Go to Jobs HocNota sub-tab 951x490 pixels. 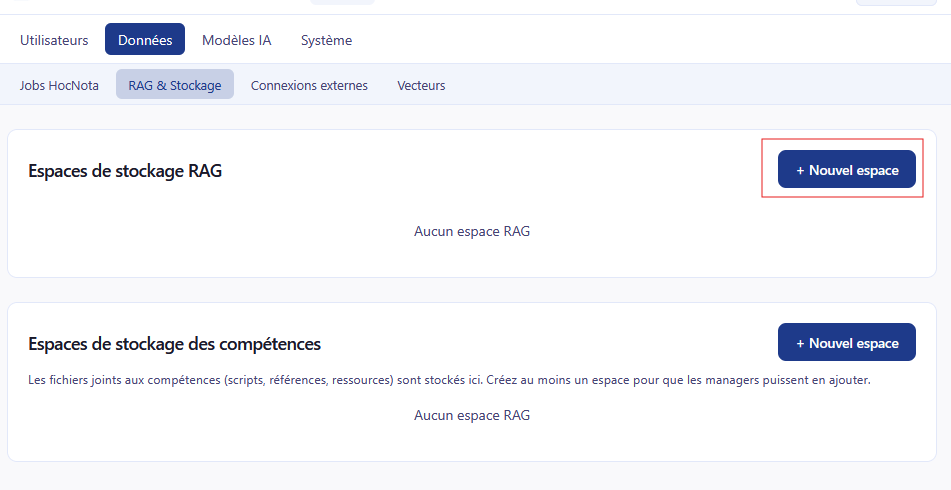click(x=59, y=86)
